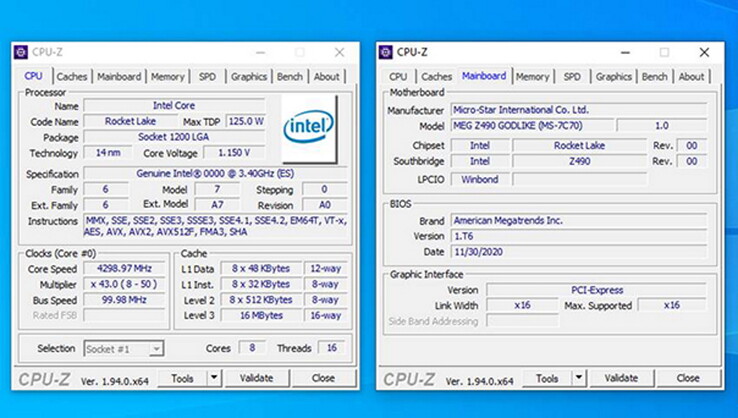Select the SPD tab in left CPU-Z window
738x418 pixels.
[207, 76]
